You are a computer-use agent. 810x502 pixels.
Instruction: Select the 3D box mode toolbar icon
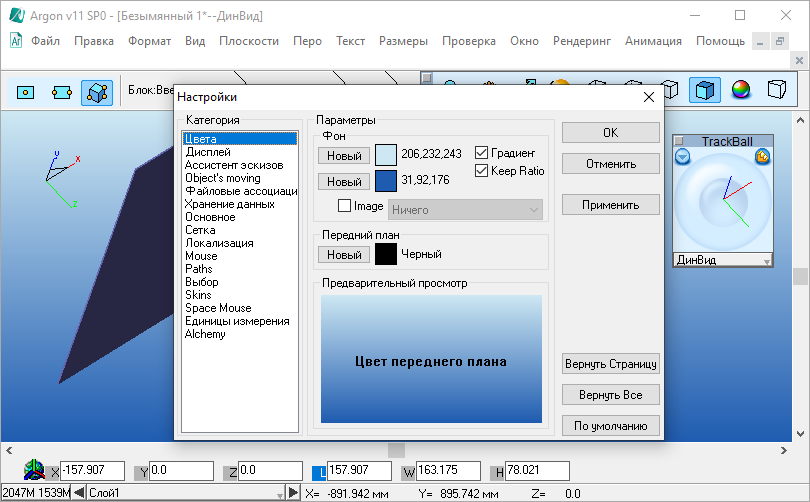(97, 92)
